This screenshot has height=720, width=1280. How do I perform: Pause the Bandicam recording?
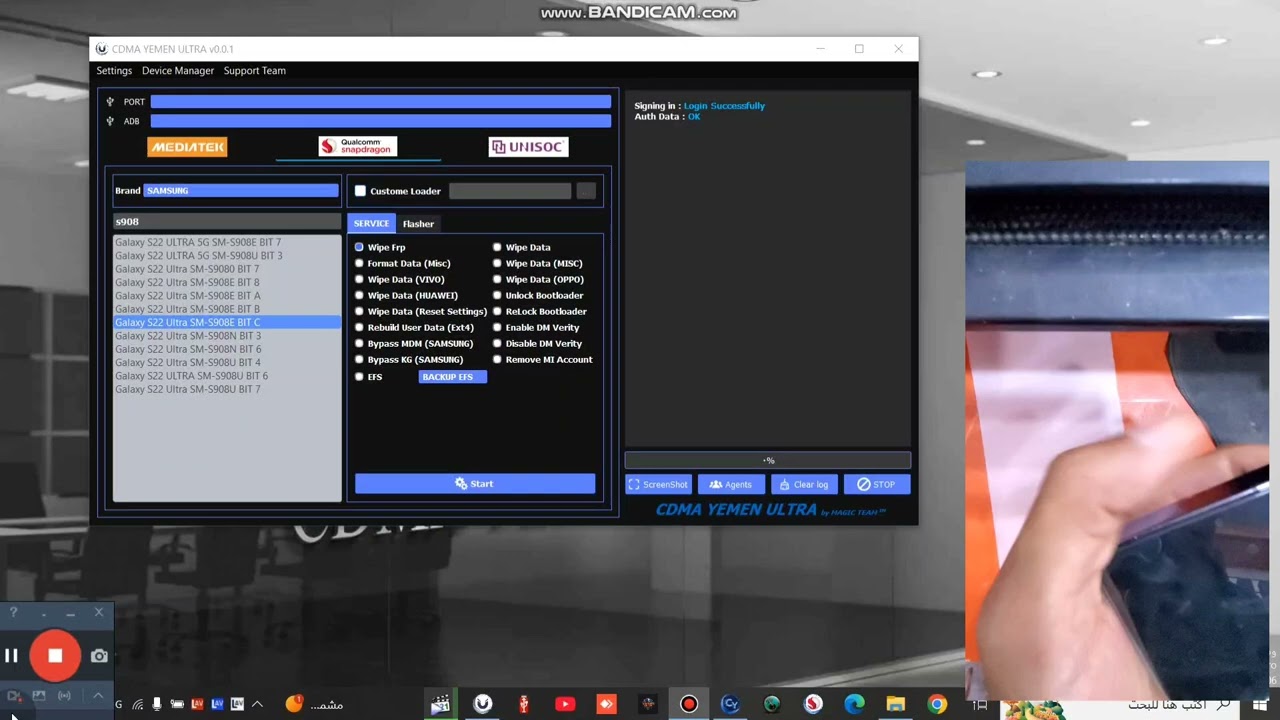[11, 656]
